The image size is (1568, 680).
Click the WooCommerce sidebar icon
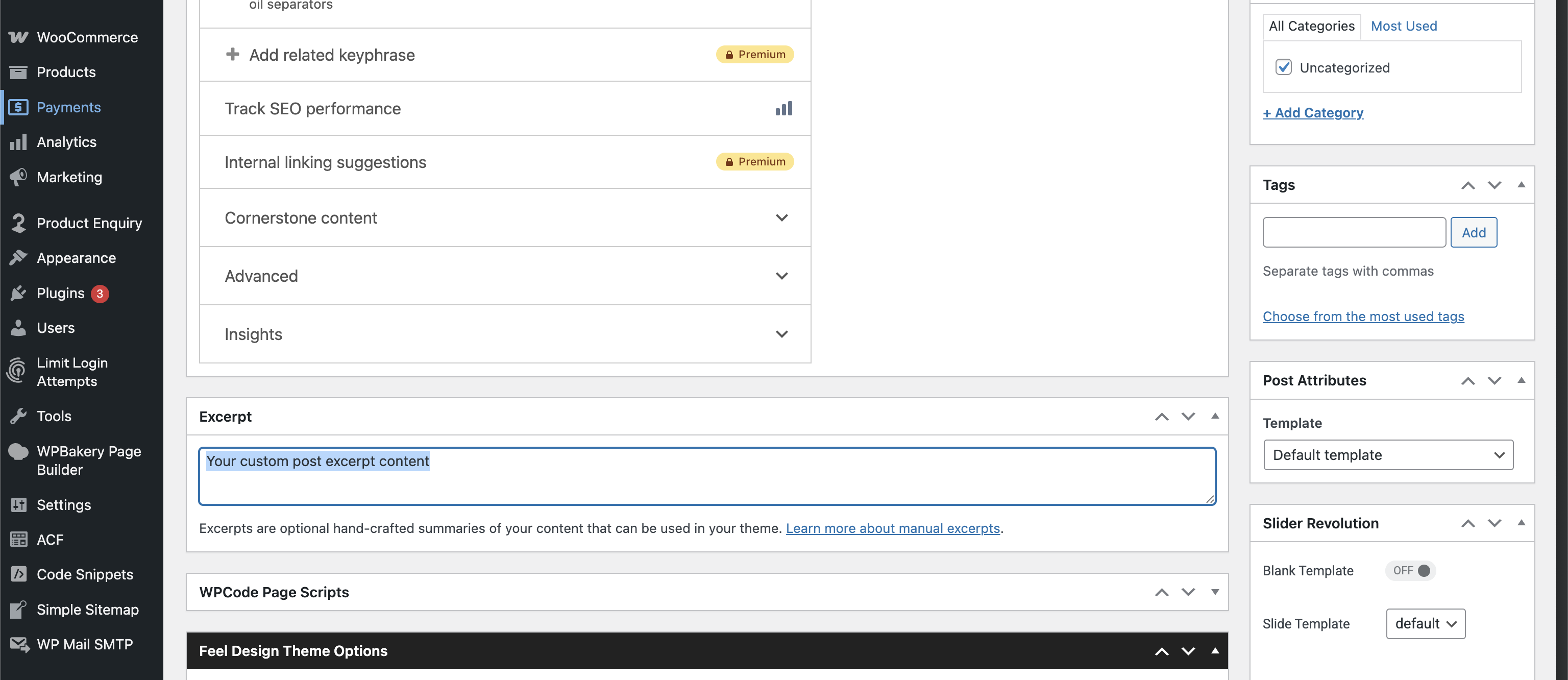18,37
